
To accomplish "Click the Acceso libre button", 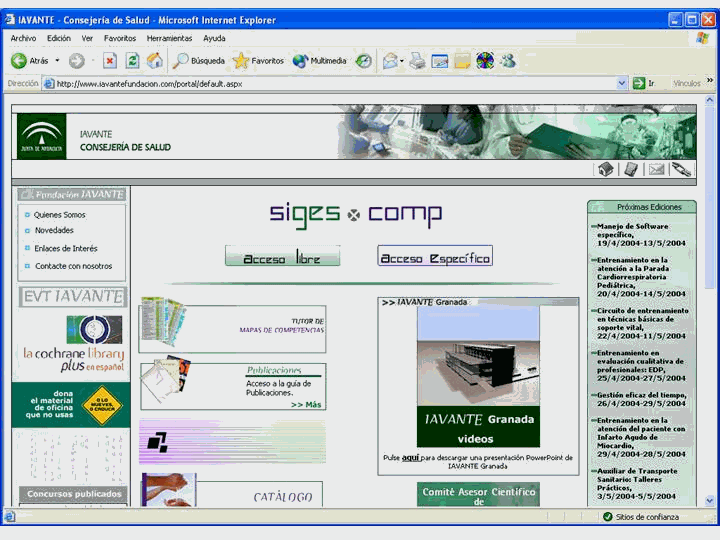I will point(282,258).
